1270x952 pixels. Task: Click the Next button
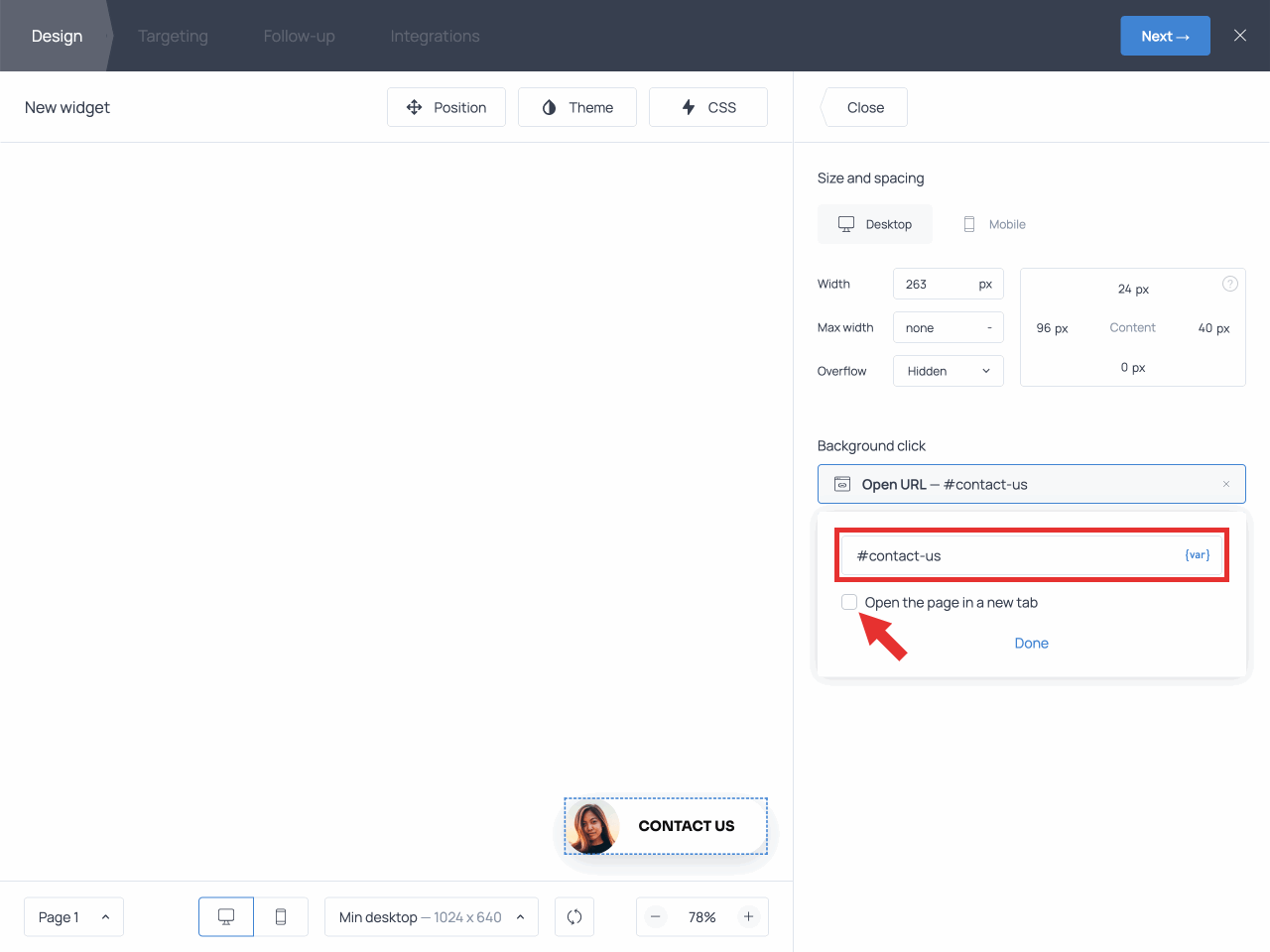(1165, 36)
